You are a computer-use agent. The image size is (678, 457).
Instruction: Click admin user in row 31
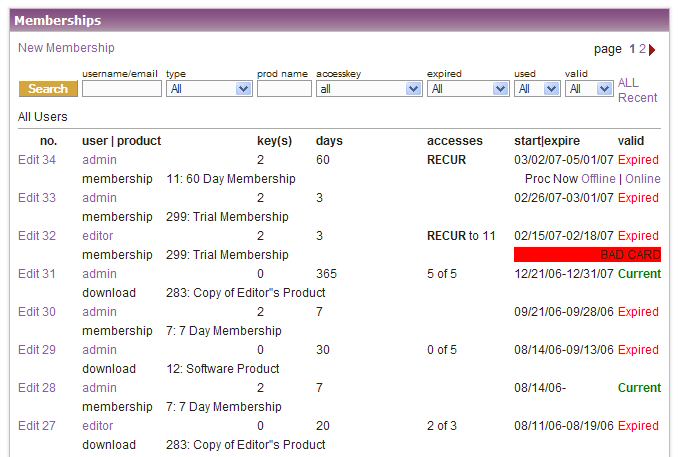click(99, 274)
